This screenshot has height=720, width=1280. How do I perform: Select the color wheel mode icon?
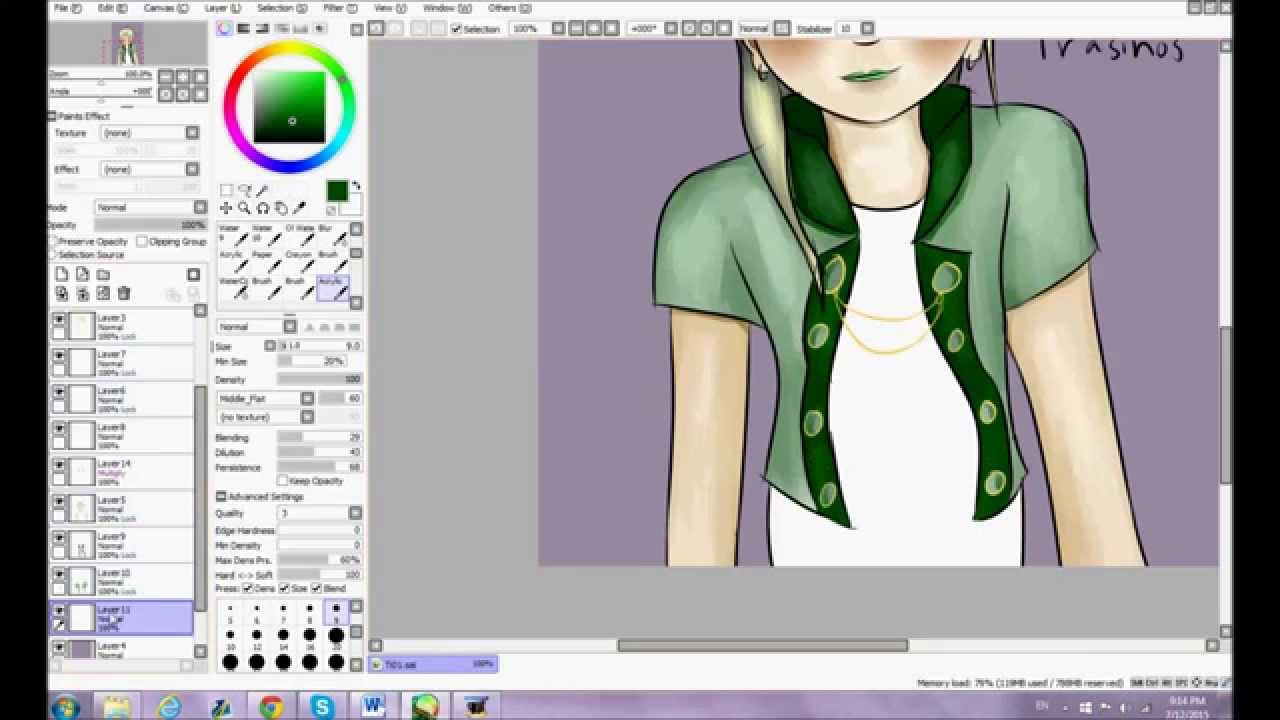[x=225, y=29]
